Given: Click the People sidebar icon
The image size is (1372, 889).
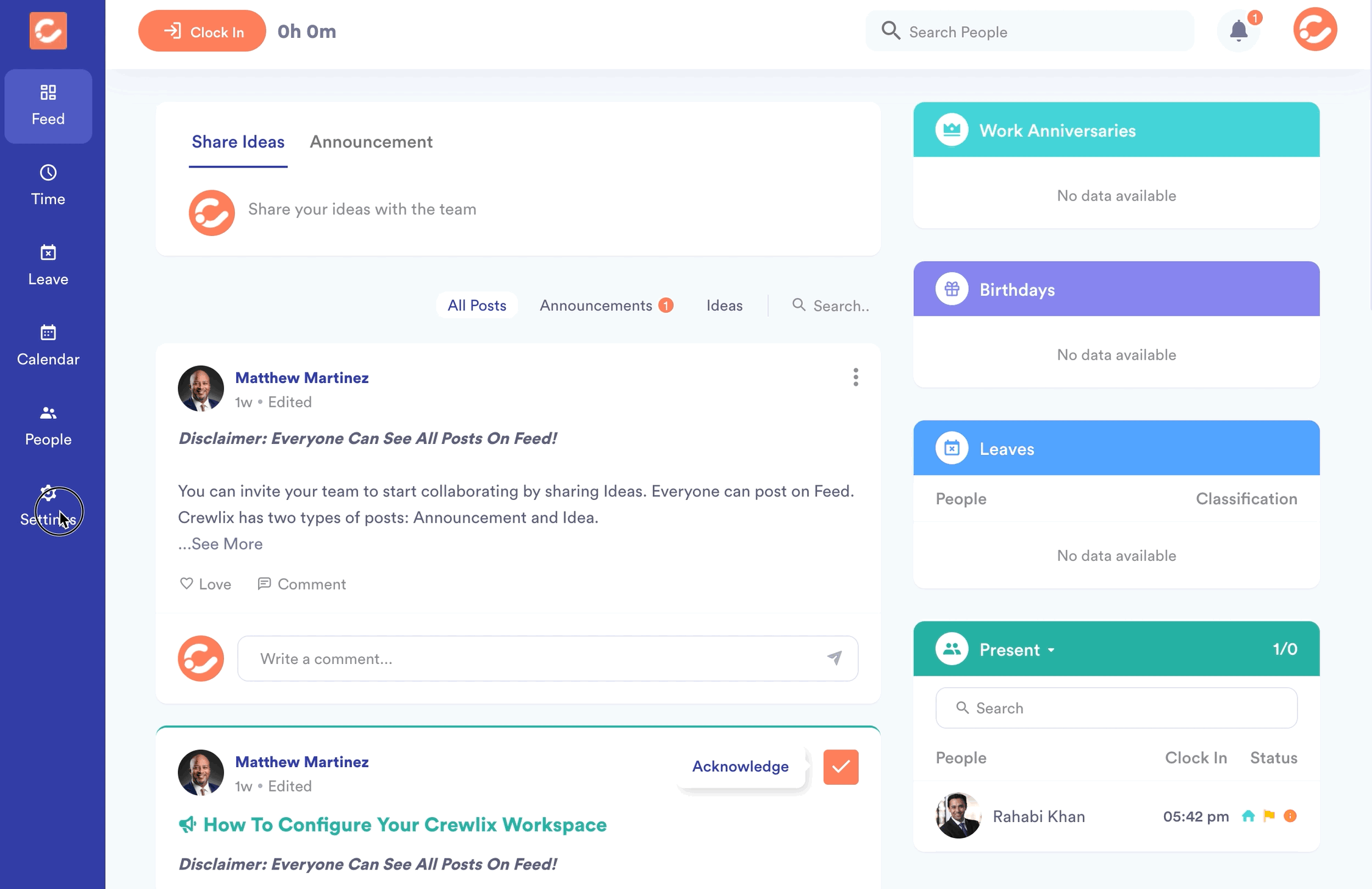Looking at the screenshot, I should pyautogui.click(x=47, y=425).
